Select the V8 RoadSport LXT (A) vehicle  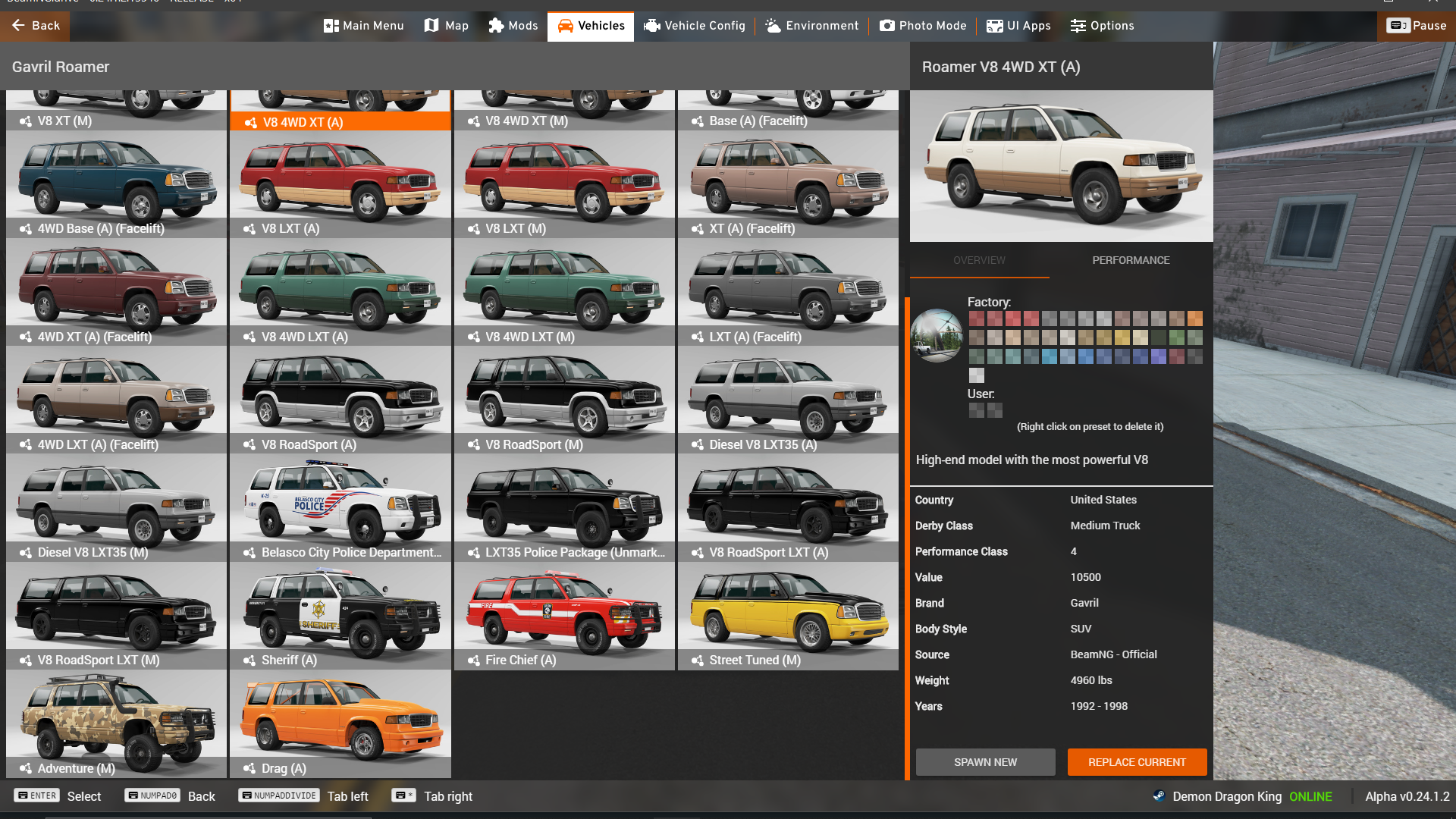point(788,508)
